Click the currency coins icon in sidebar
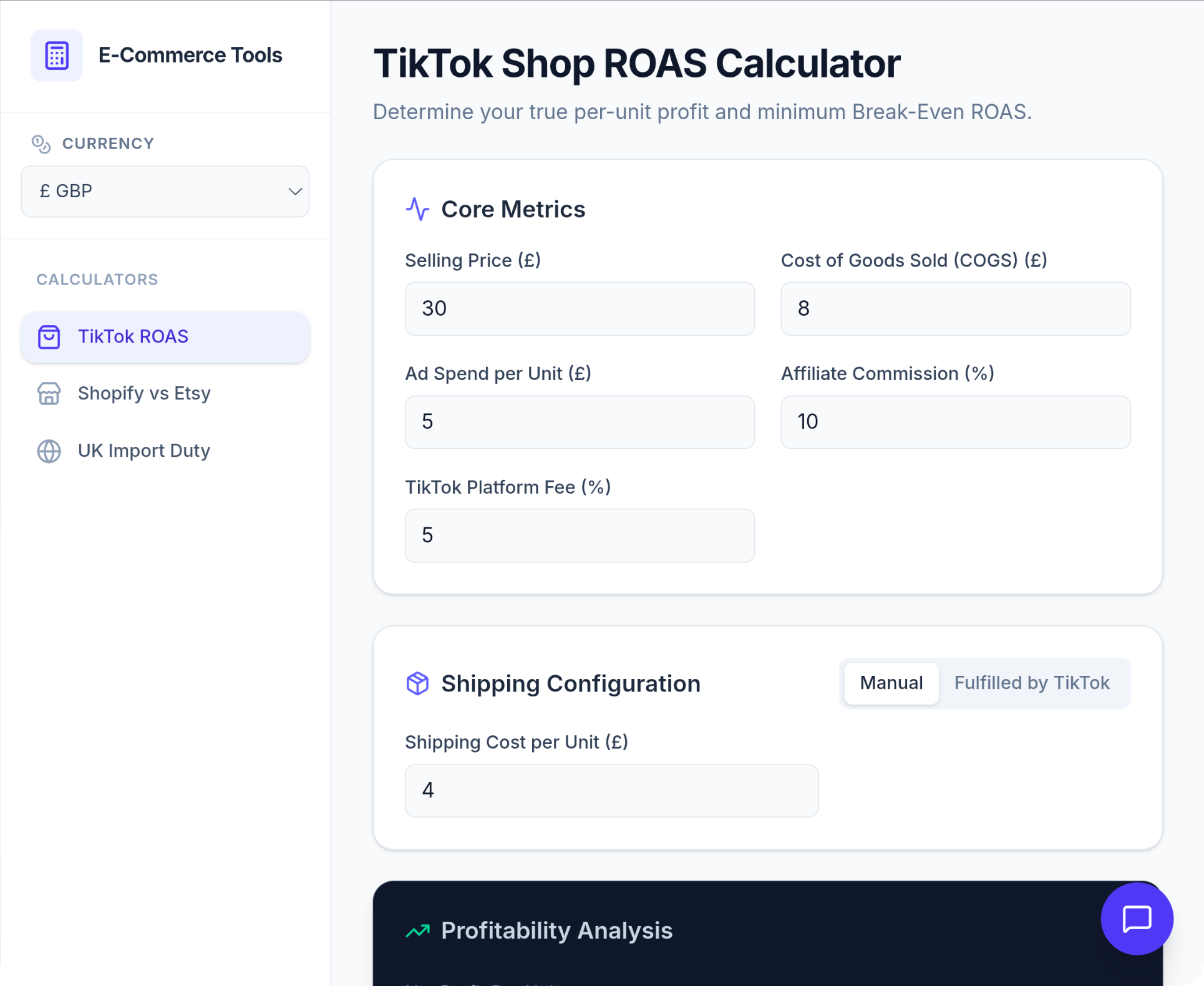Screen dimensions: 1204x986 click(x=41, y=144)
